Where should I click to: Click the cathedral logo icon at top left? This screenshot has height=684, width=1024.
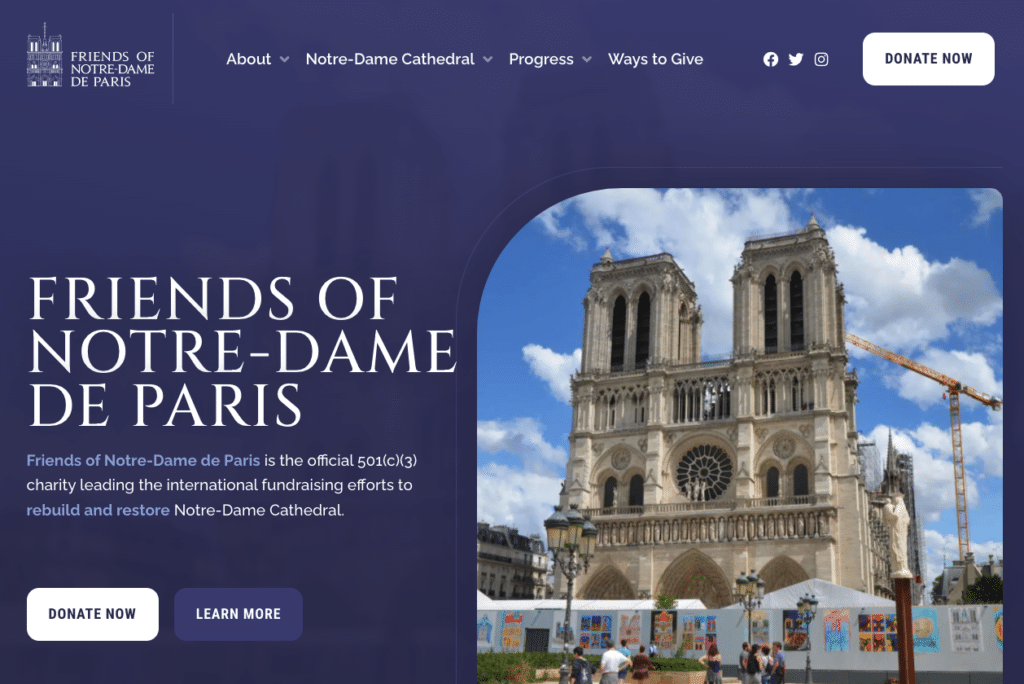(44, 55)
